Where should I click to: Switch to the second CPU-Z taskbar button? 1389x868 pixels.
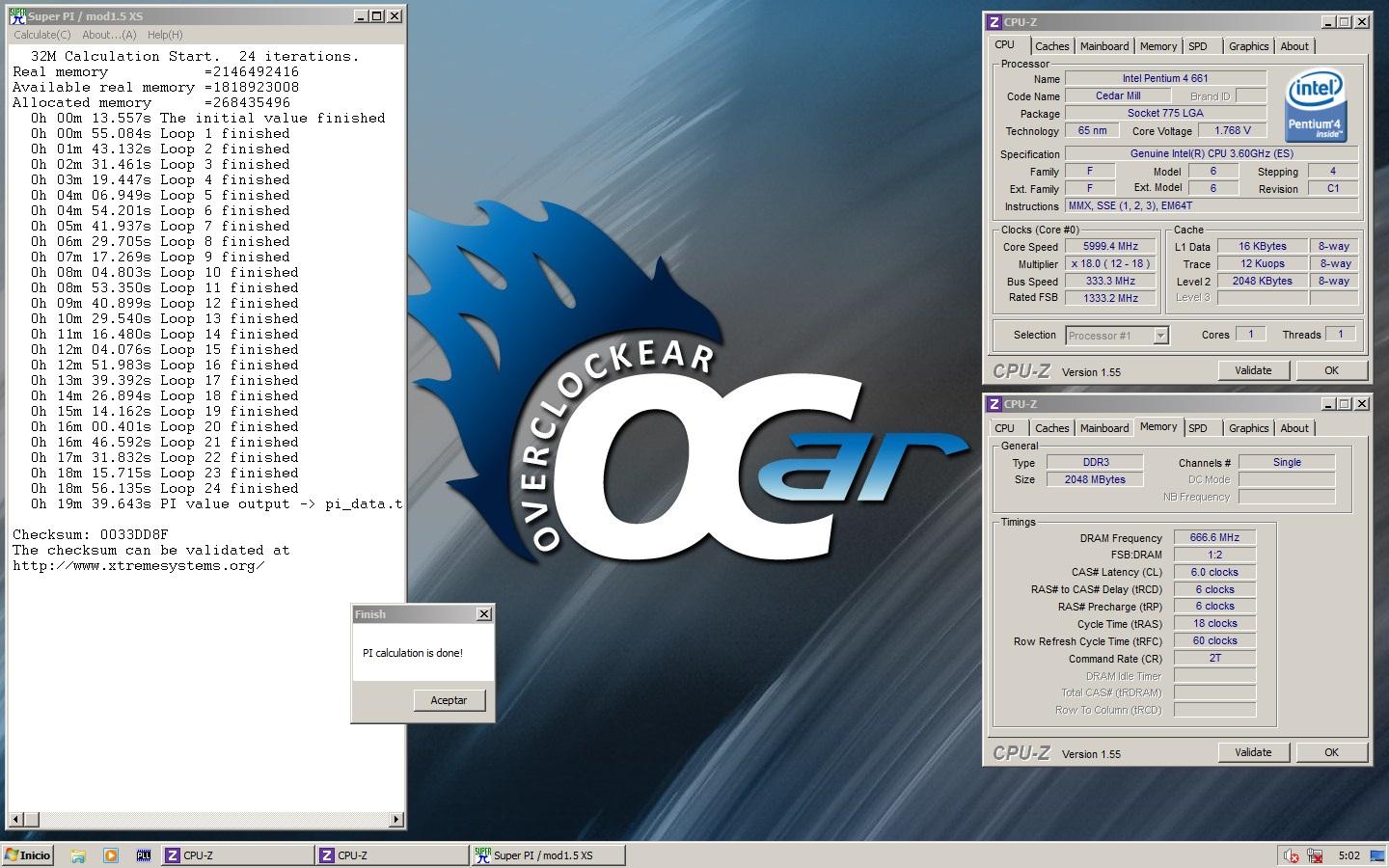point(392,855)
